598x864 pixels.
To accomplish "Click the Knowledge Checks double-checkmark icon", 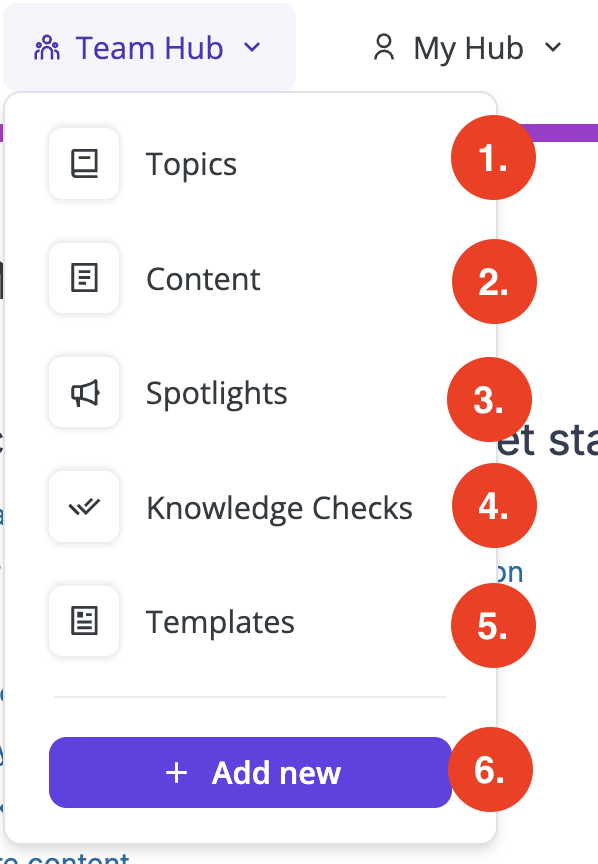I will [84, 507].
